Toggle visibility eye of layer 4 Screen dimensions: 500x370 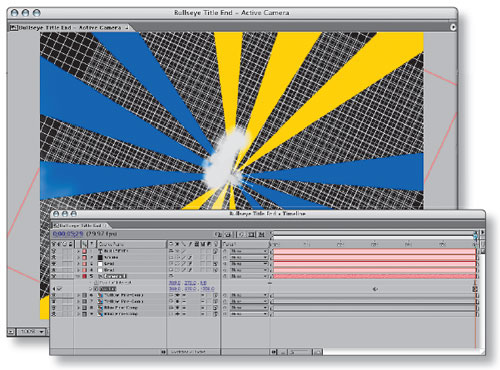[x=54, y=270]
